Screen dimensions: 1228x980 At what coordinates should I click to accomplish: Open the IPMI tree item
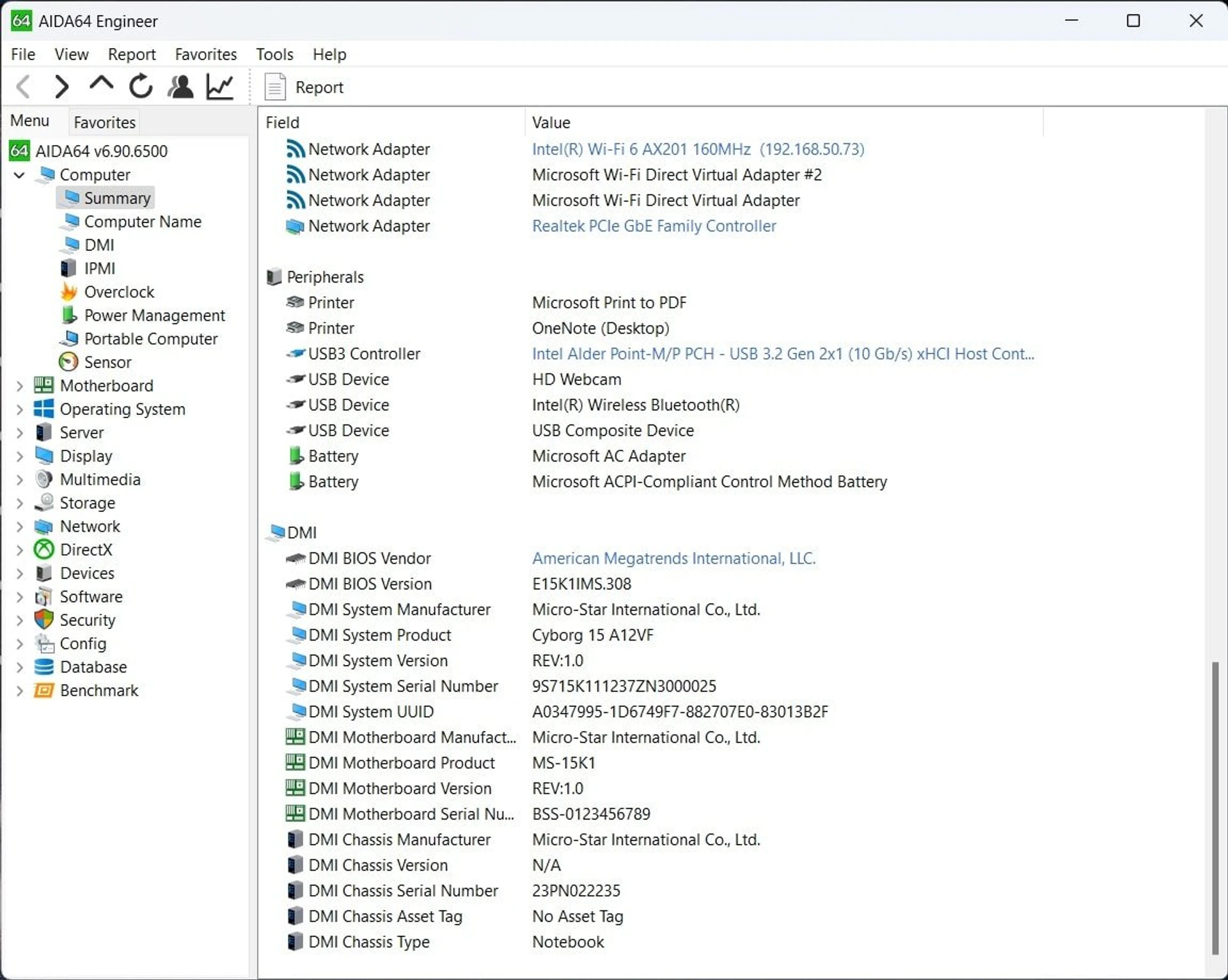point(100,268)
